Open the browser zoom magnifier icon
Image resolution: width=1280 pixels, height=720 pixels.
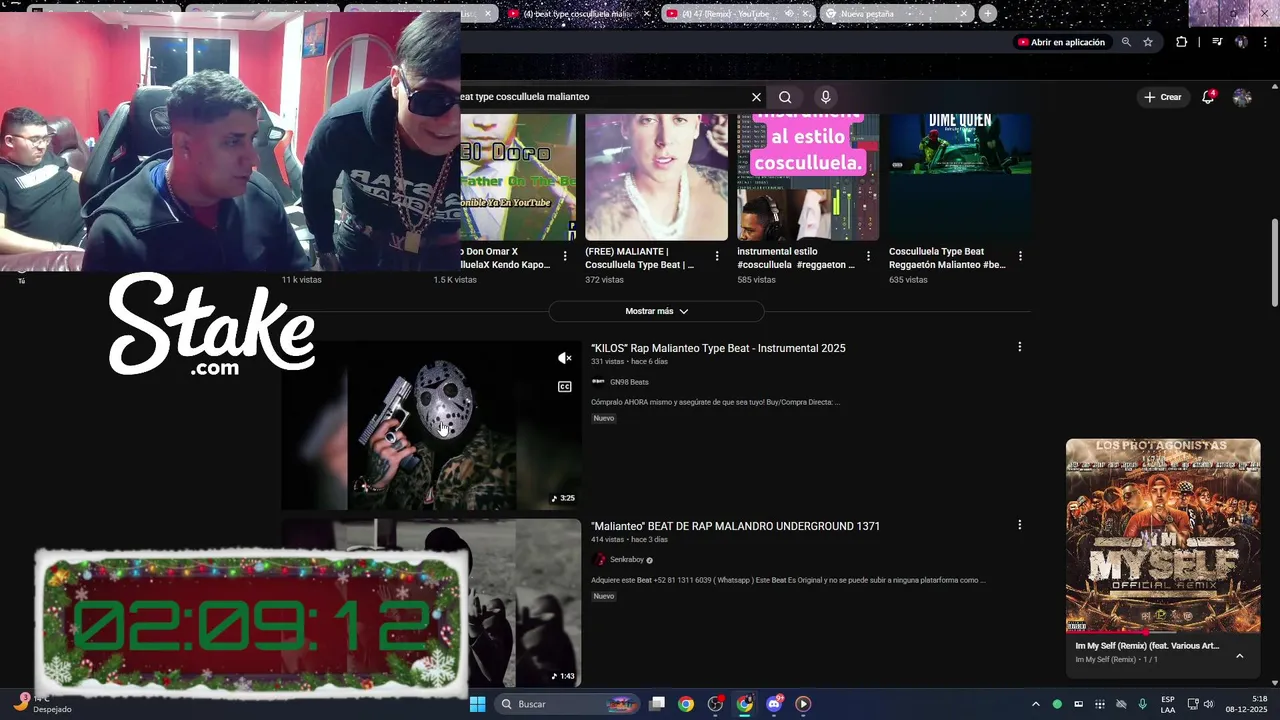[x=1126, y=42]
